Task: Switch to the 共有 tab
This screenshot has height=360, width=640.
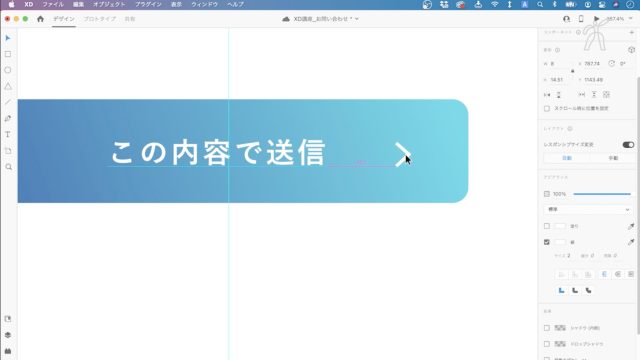Action: 130,19
